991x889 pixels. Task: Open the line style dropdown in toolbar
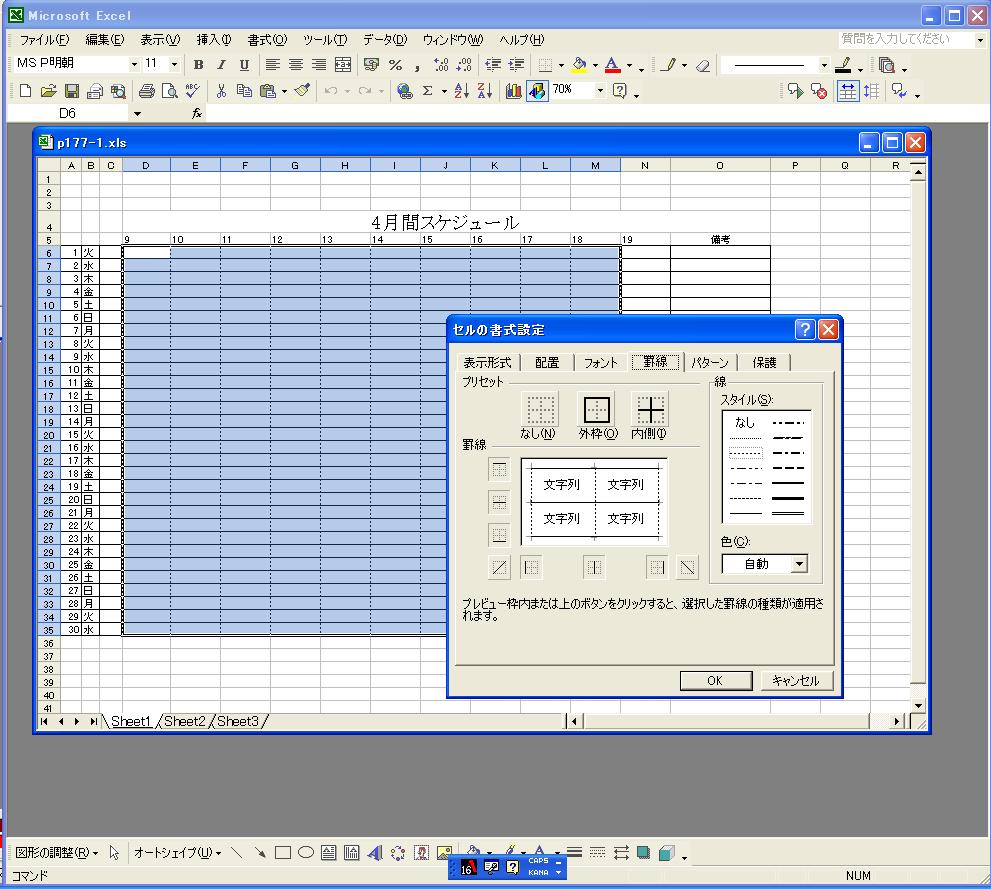(x=824, y=64)
